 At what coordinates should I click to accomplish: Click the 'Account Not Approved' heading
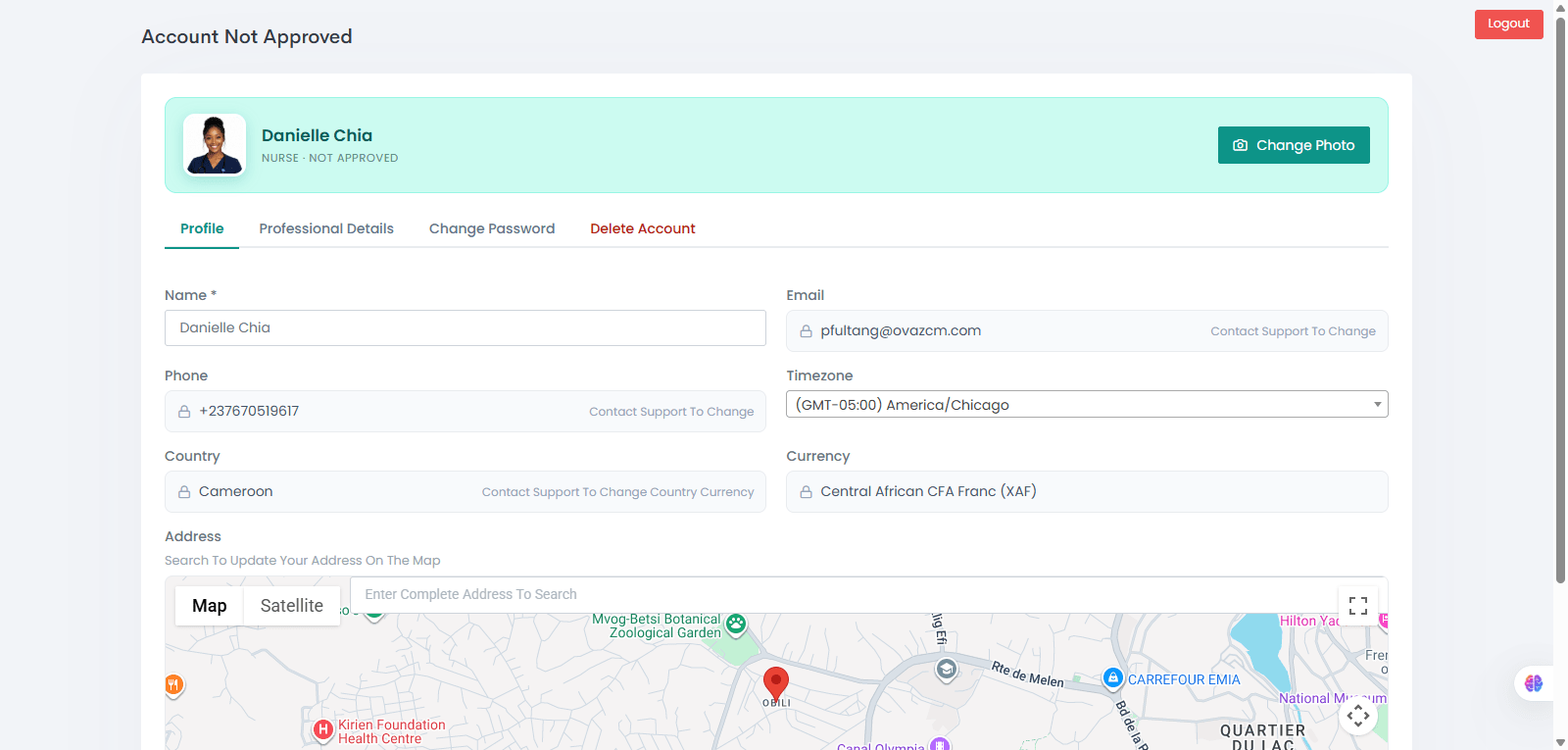tap(247, 36)
